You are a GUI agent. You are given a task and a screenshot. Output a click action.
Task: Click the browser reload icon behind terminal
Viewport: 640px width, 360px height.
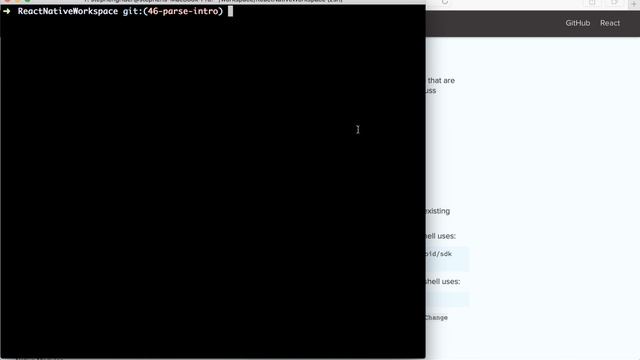point(445,2)
